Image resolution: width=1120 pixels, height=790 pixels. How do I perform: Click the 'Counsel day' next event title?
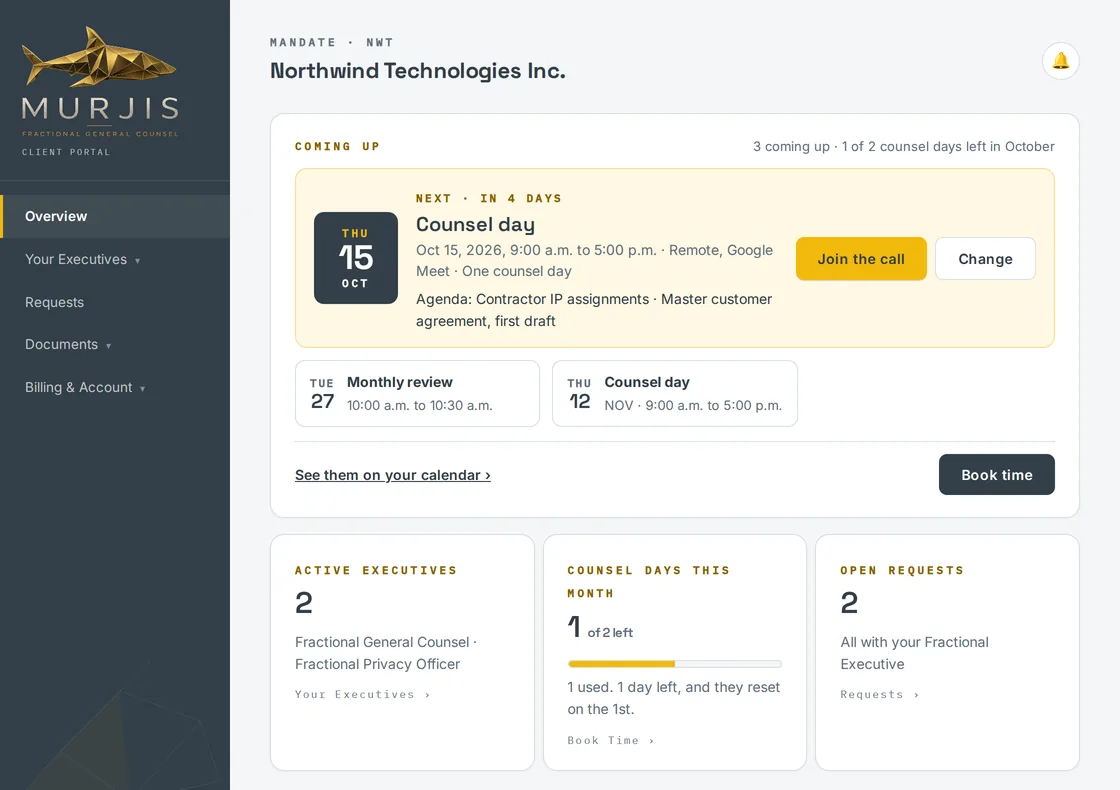click(x=475, y=224)
